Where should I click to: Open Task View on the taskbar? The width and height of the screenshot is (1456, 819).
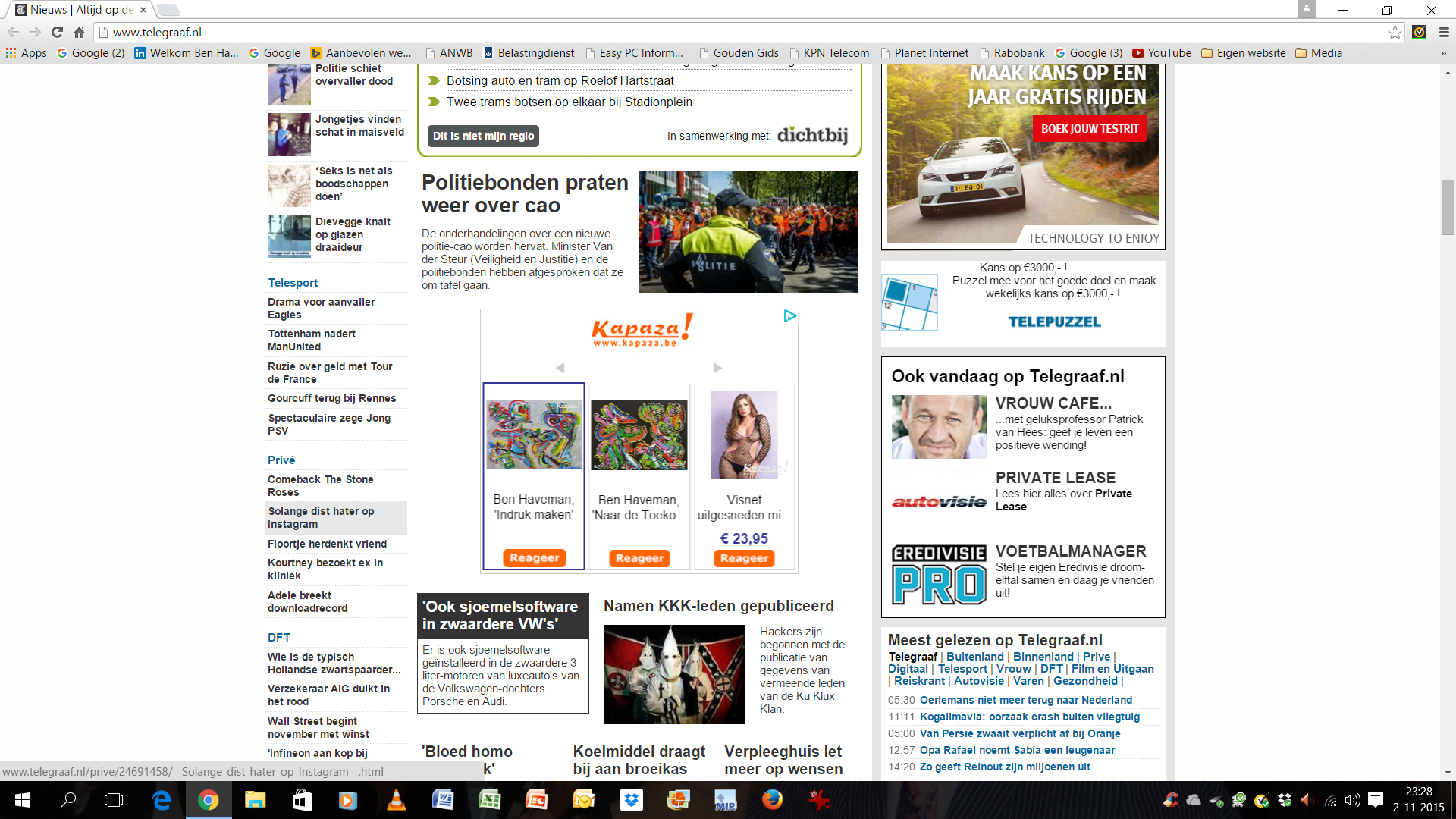(114, 800)
